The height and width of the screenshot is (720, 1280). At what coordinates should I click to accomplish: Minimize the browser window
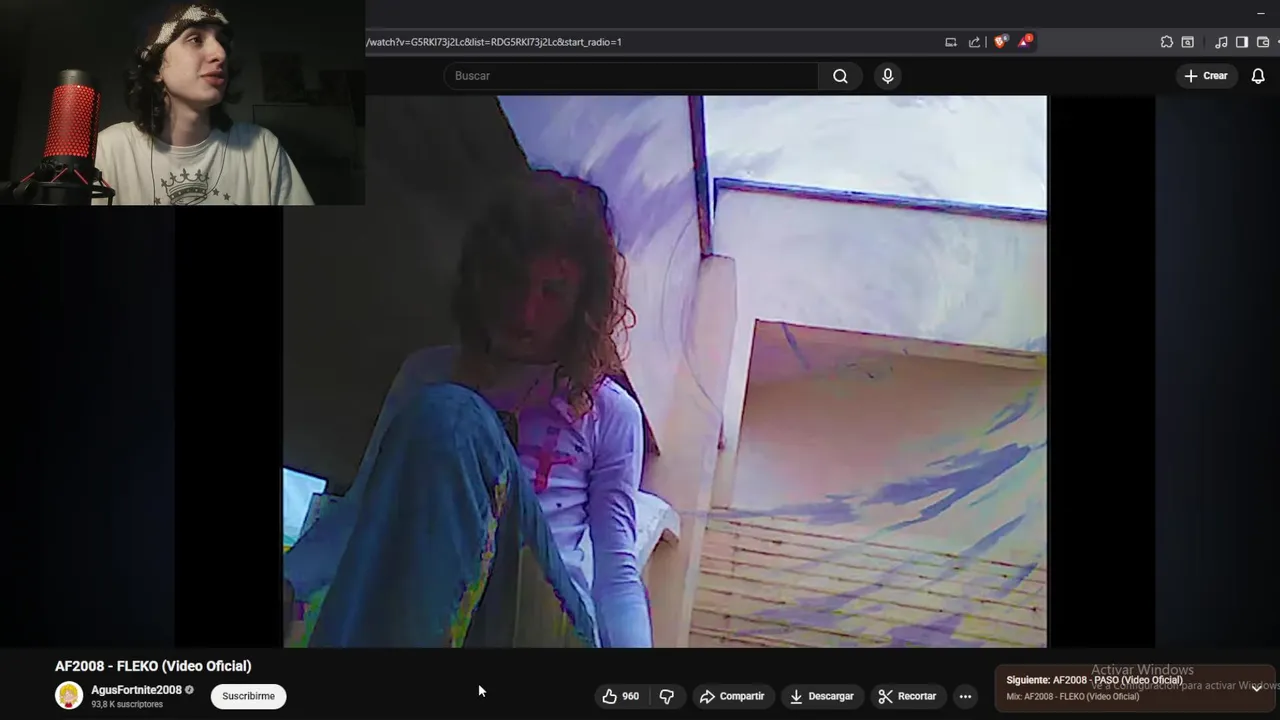[x=1260, y=12]
